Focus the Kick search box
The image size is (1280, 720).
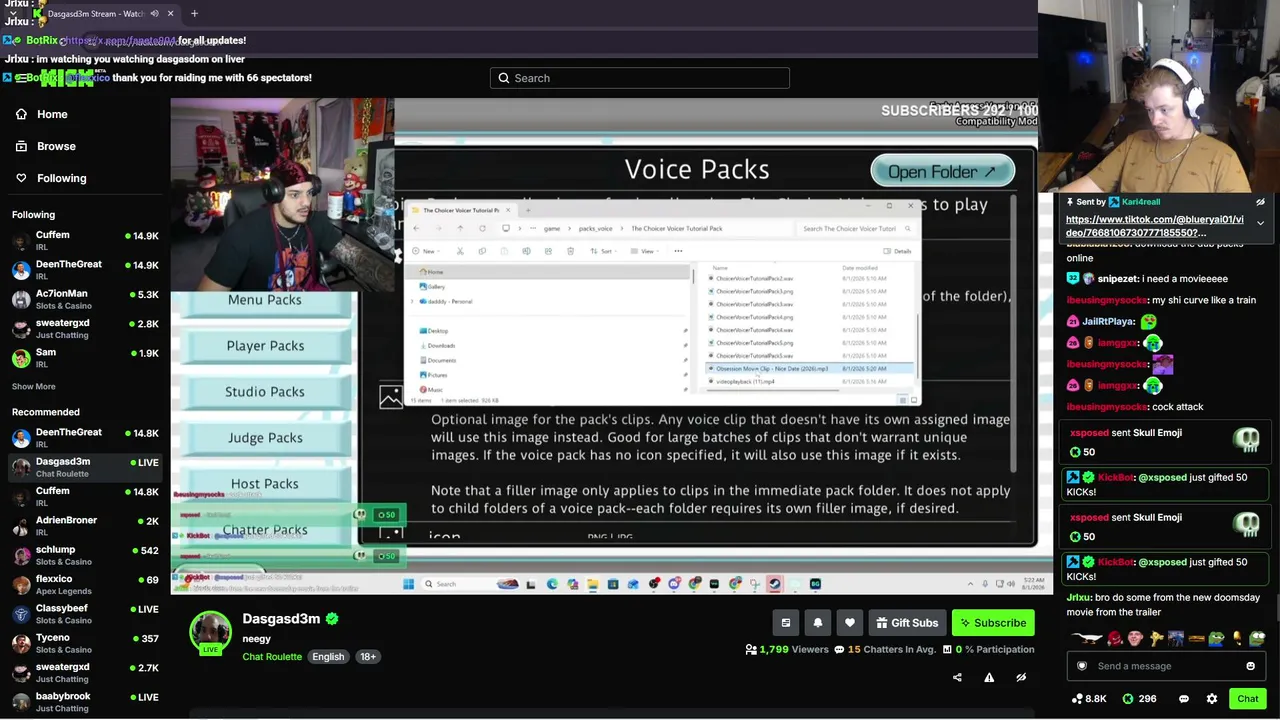click(x=640, y=78)
